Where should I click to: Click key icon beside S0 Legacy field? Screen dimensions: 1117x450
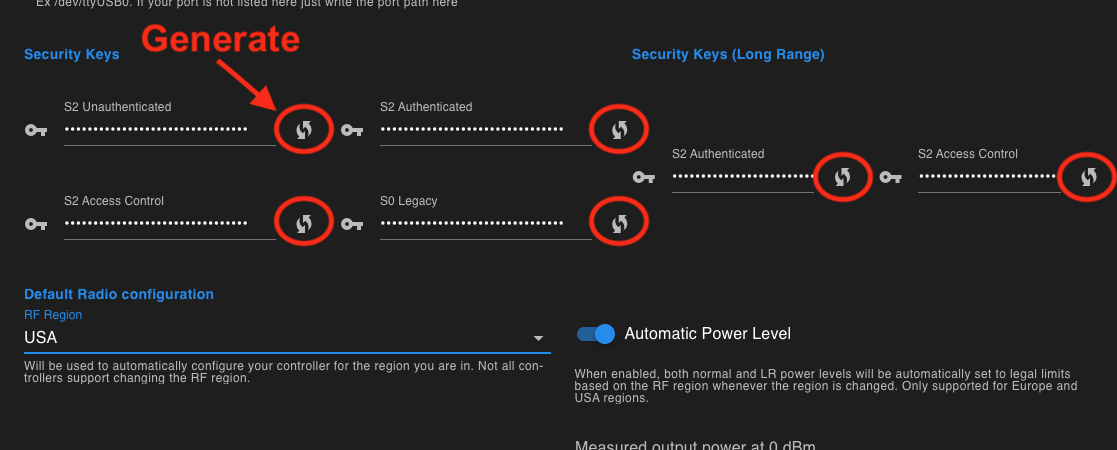(x=352, y=224)
